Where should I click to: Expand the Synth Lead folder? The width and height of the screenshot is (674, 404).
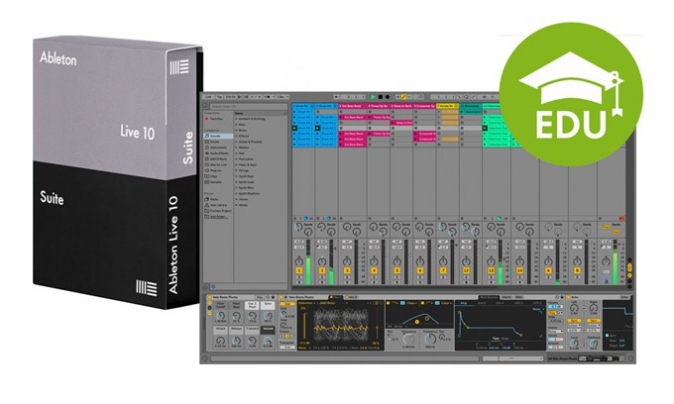245,182
